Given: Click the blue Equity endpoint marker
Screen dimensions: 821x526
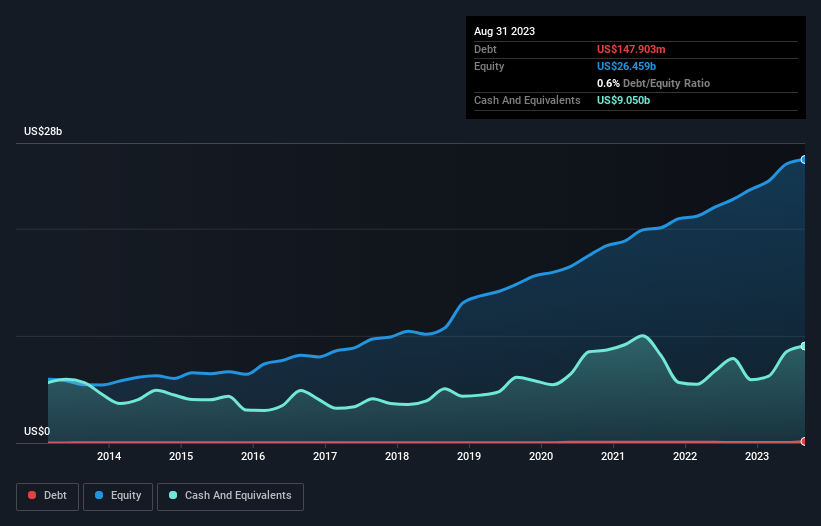Looking at the screenshot, I should coord(803,159).
